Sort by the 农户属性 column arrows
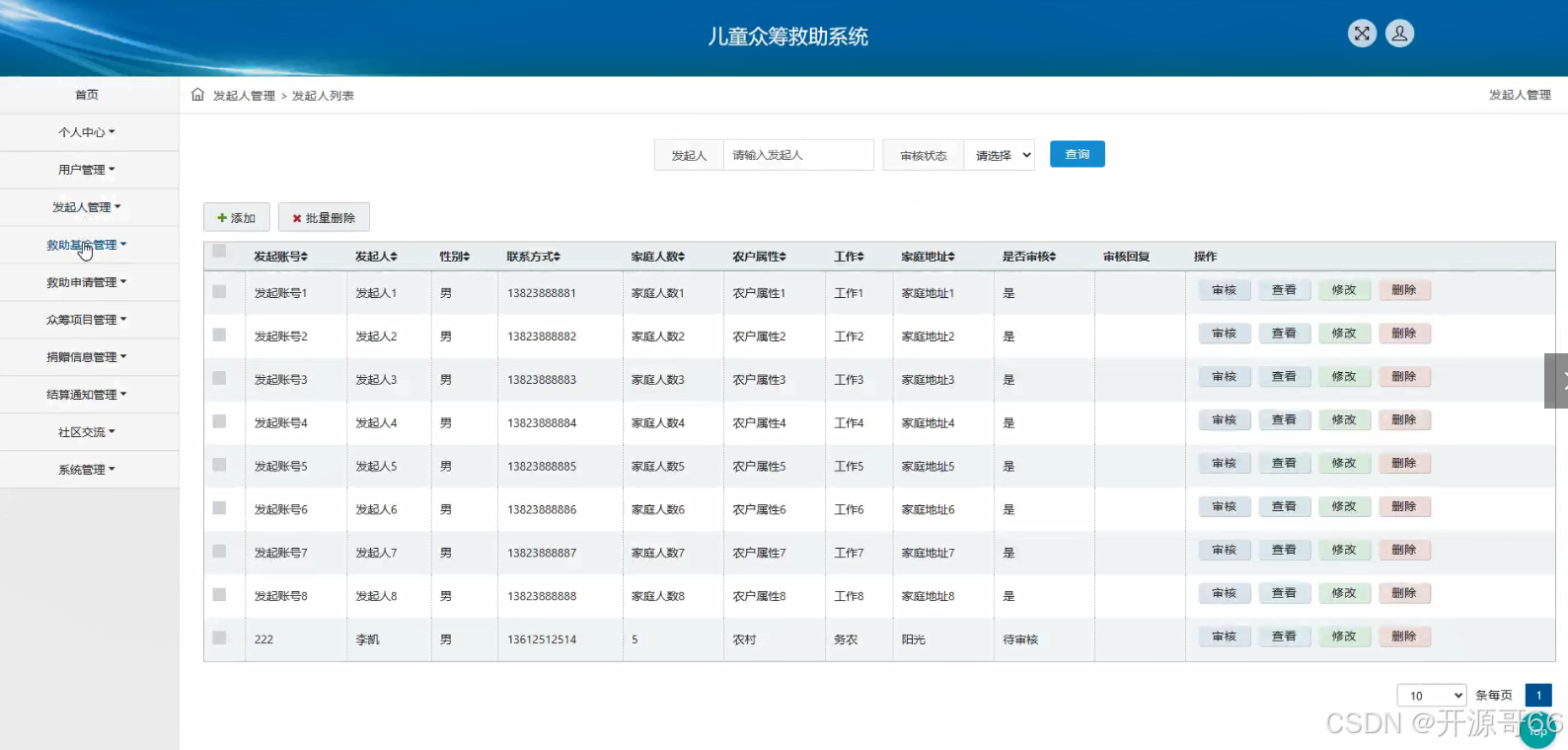The height and width of the screenshot is (750, 1568). click(x=783, y=257)
